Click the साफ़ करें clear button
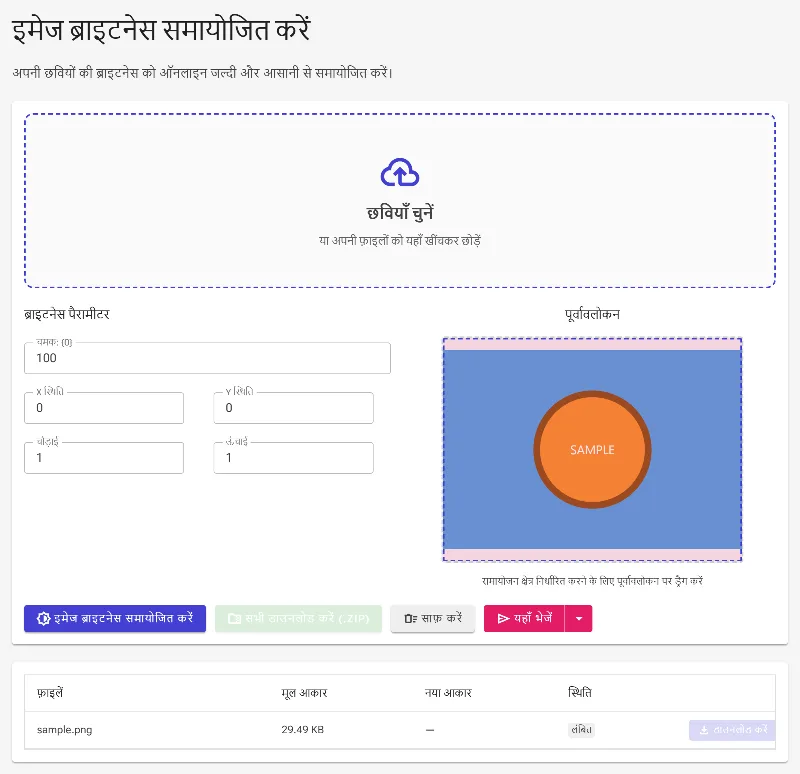800x774 pixels. coord(433,618)
